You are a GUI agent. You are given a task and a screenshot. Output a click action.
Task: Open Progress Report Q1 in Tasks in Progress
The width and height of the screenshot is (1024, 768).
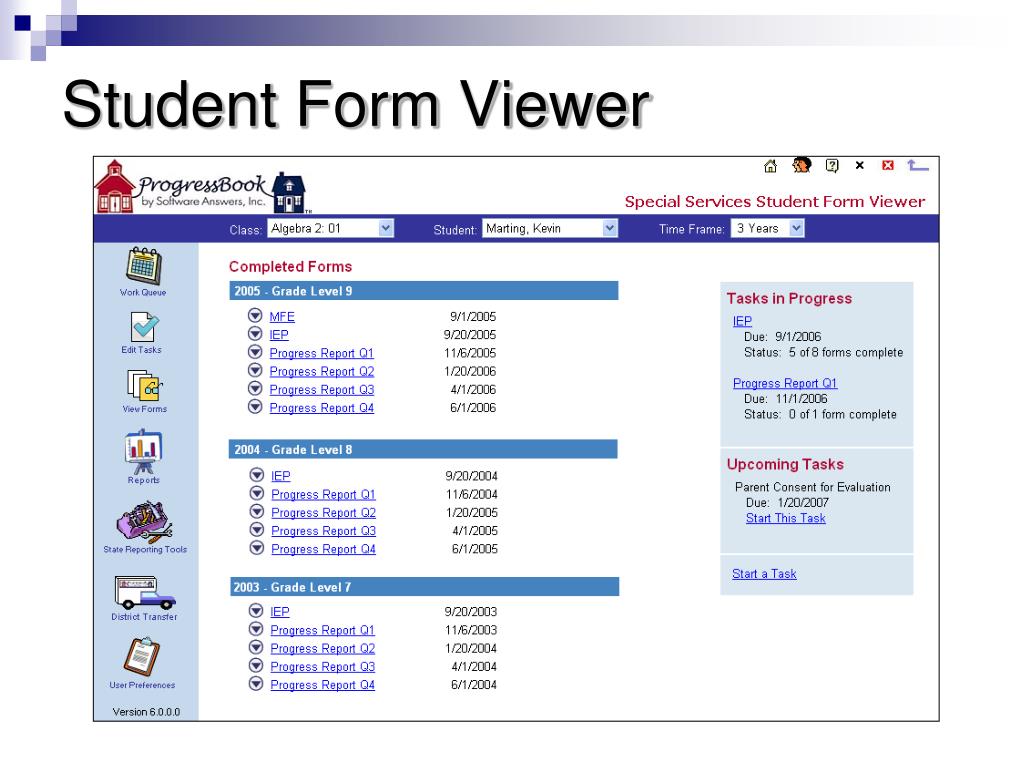pyautogui.click(x=785, y=383)
